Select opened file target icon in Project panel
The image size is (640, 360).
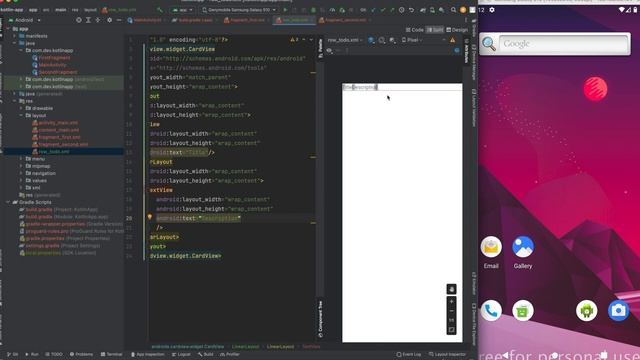(x=78, y=20)
